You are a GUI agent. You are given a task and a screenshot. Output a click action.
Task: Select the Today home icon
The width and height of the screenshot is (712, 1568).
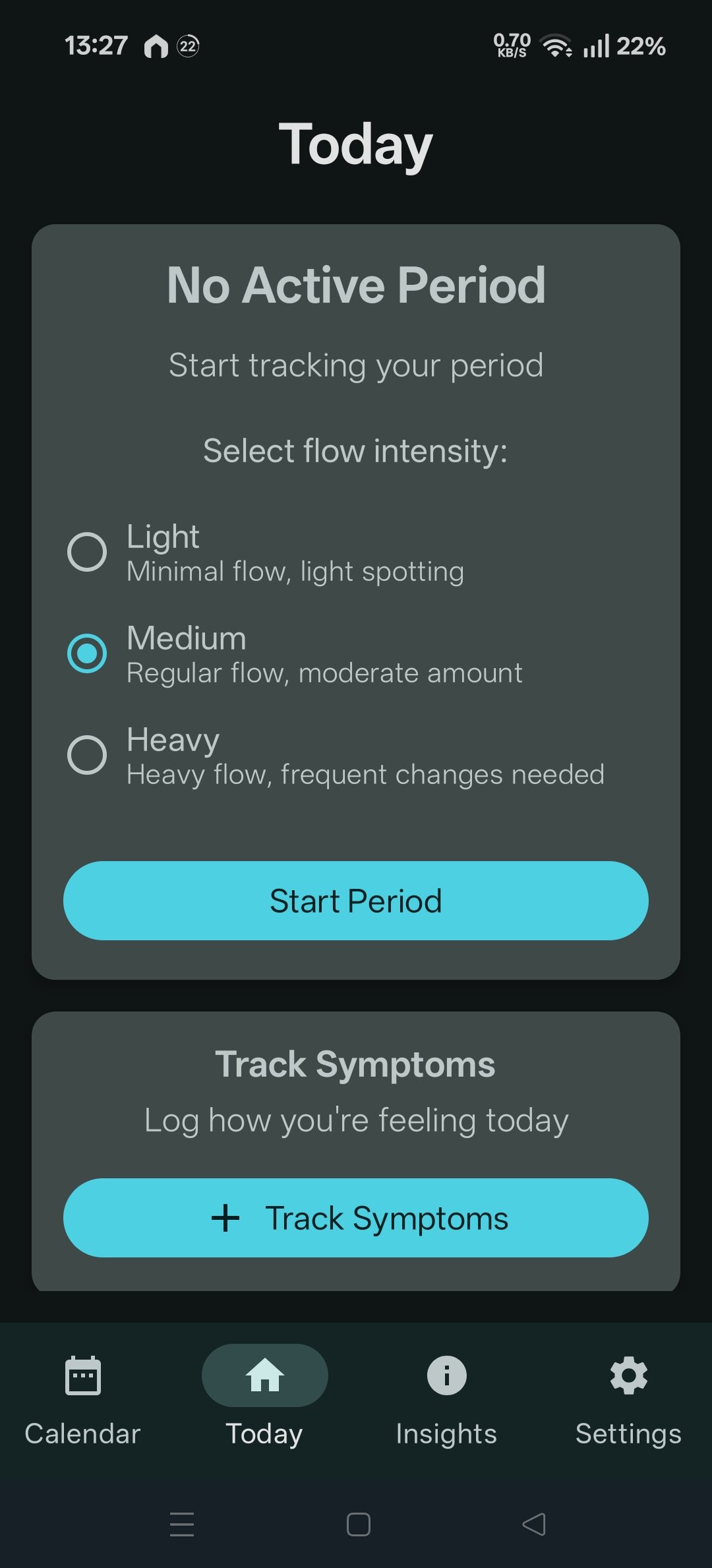264,1375
